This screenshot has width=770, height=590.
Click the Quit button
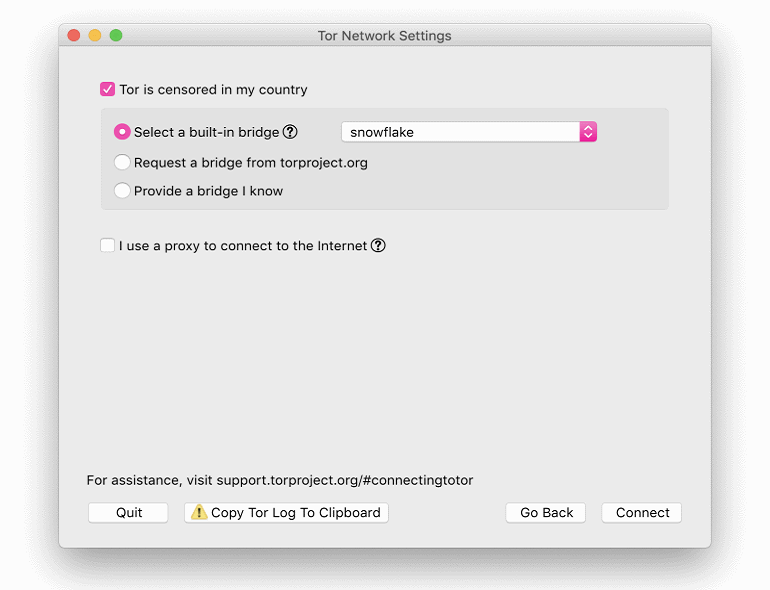[128, 512]
